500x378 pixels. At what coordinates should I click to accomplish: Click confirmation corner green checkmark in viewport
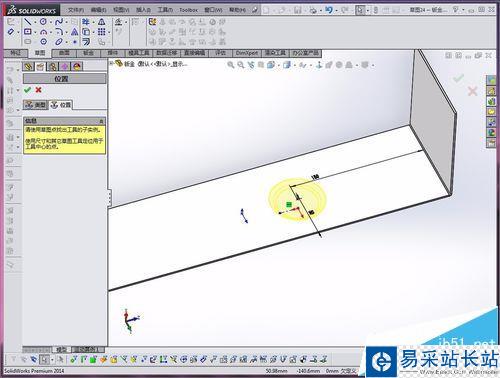[458, 79]
